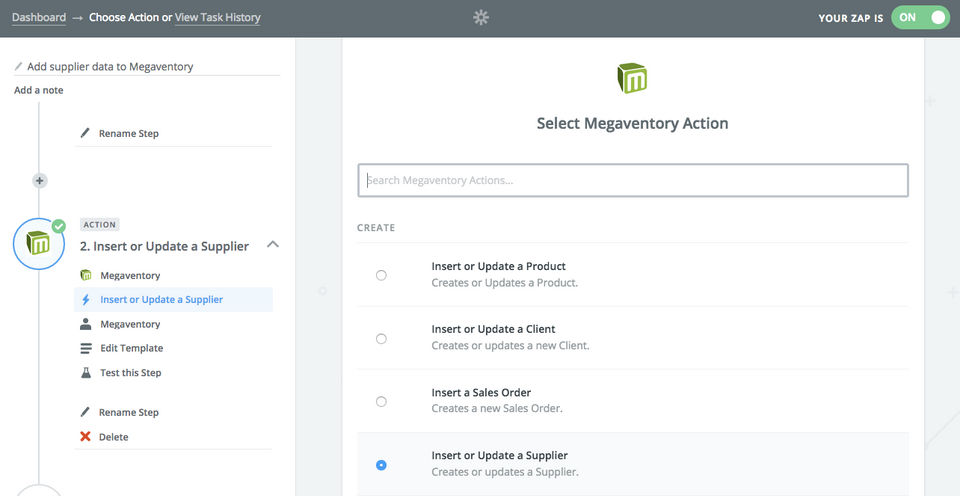Viewport: 960px width, 496px height.
Task: Open the Megaventory account section with person icon
Action: [130, 324]
